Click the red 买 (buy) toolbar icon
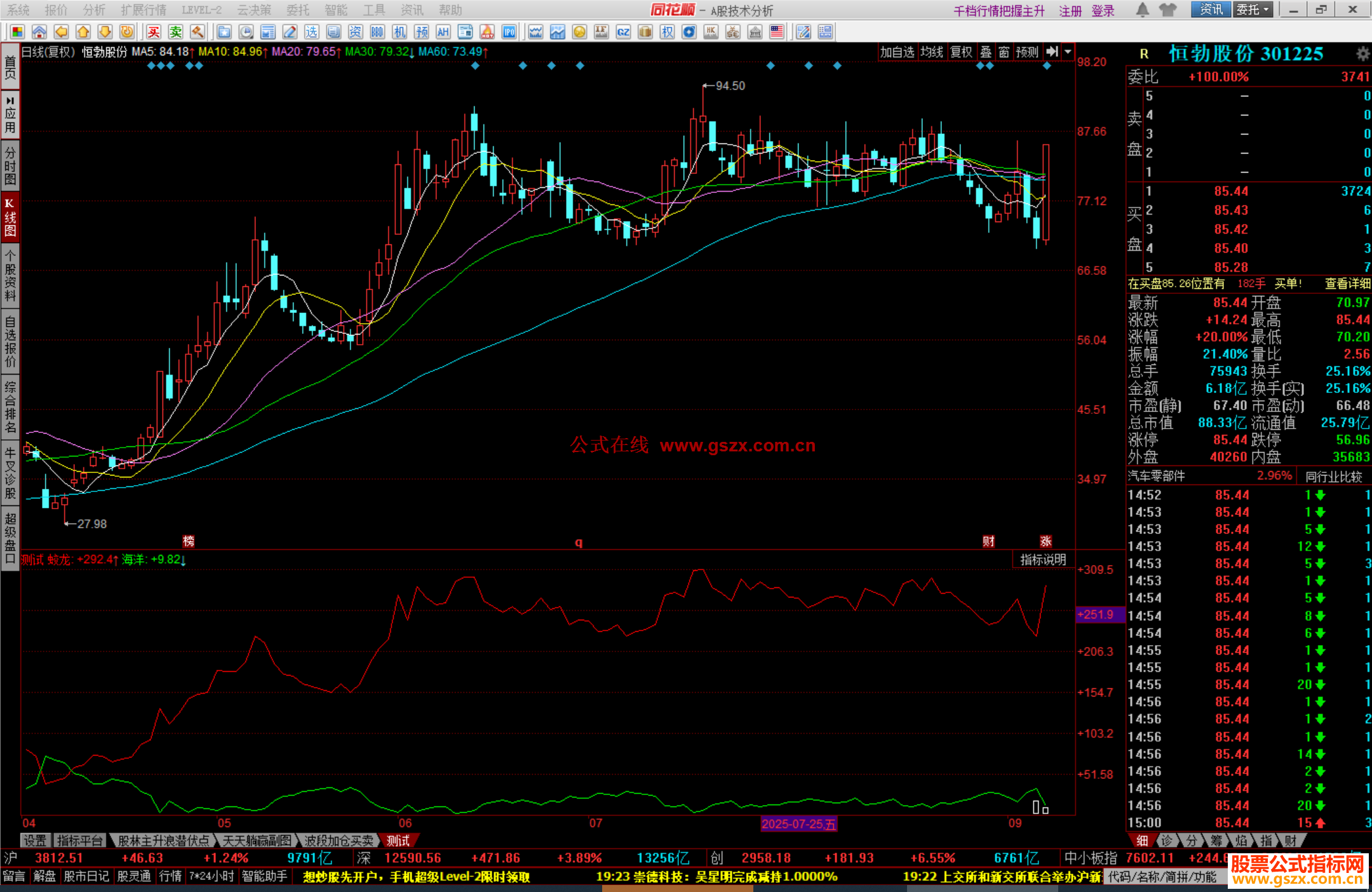This screenshot has height=892, width=1372. (154, 32)
